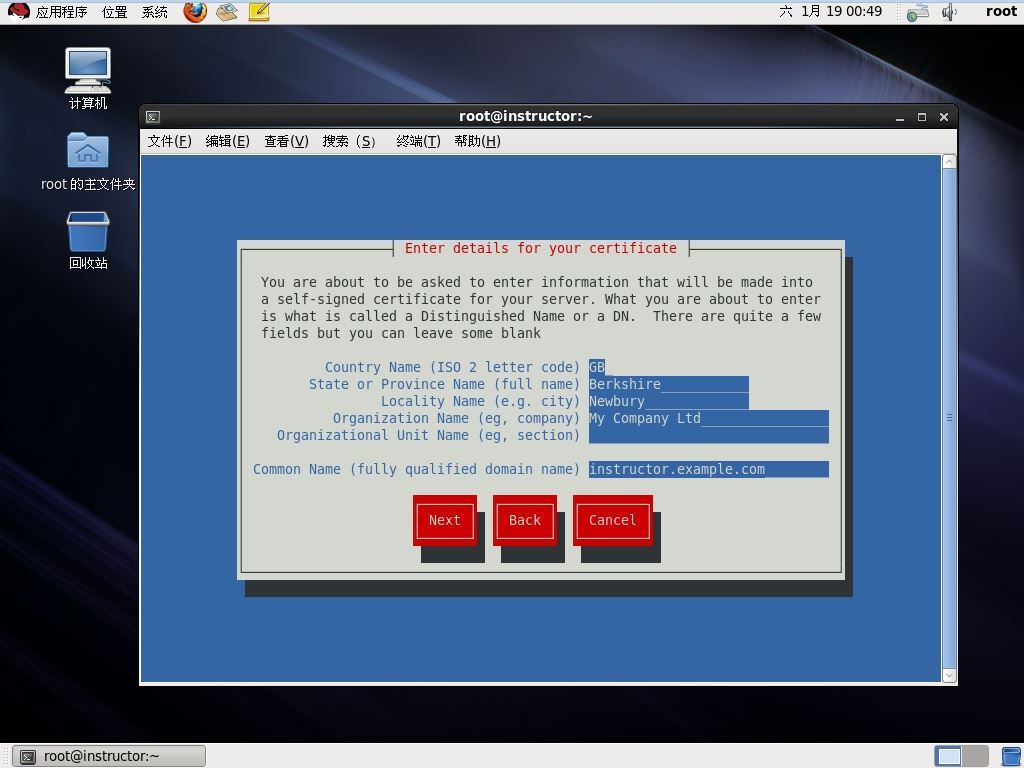Click the Organization Name field My Company Ltd
The height and width of the screenshot is (768, 1024).
pos(709,418)
